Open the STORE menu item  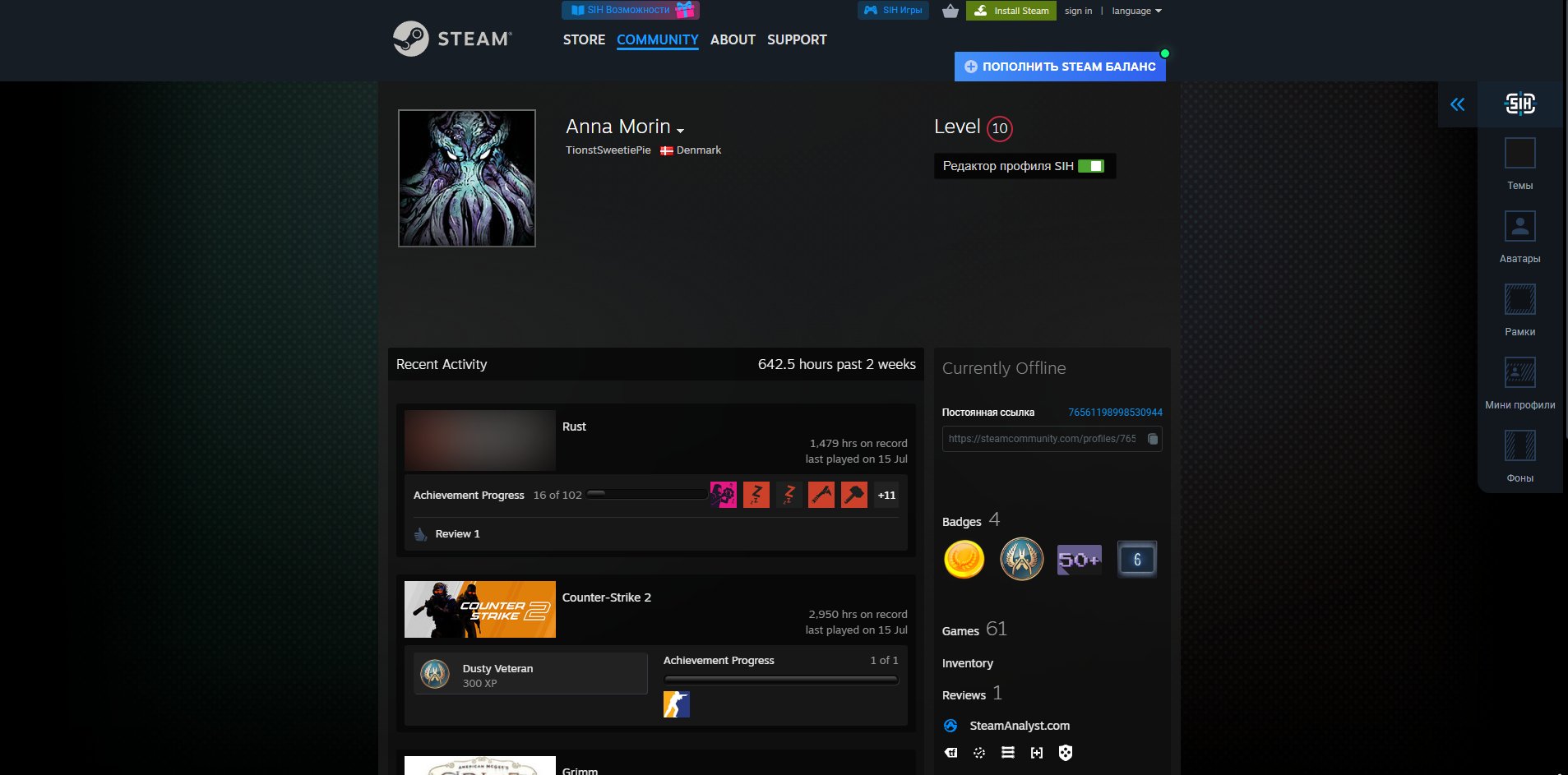(x=584, y=39)
